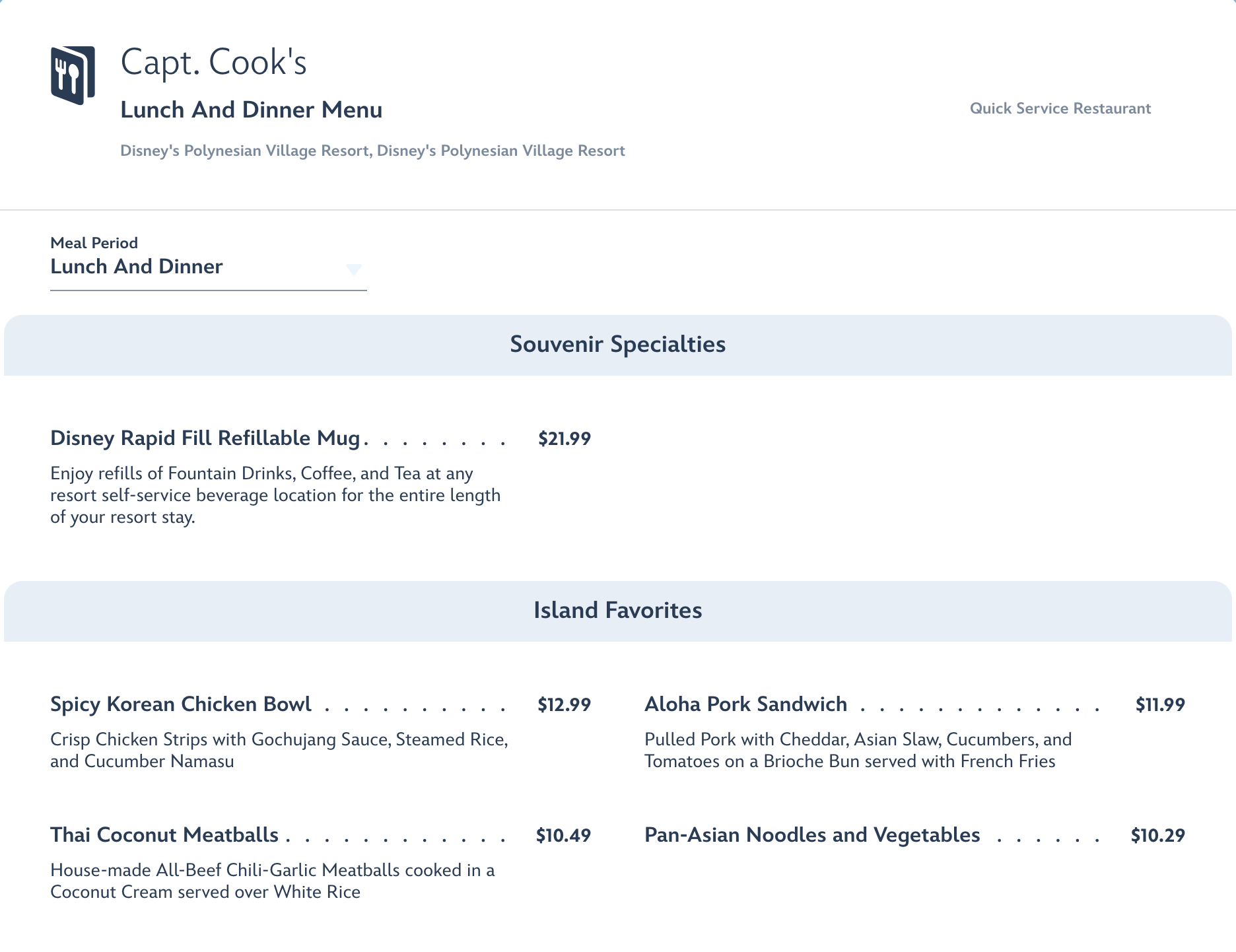Open the Aloha Pork Sandwich item
1236x952 pixels.
point(745,704)
